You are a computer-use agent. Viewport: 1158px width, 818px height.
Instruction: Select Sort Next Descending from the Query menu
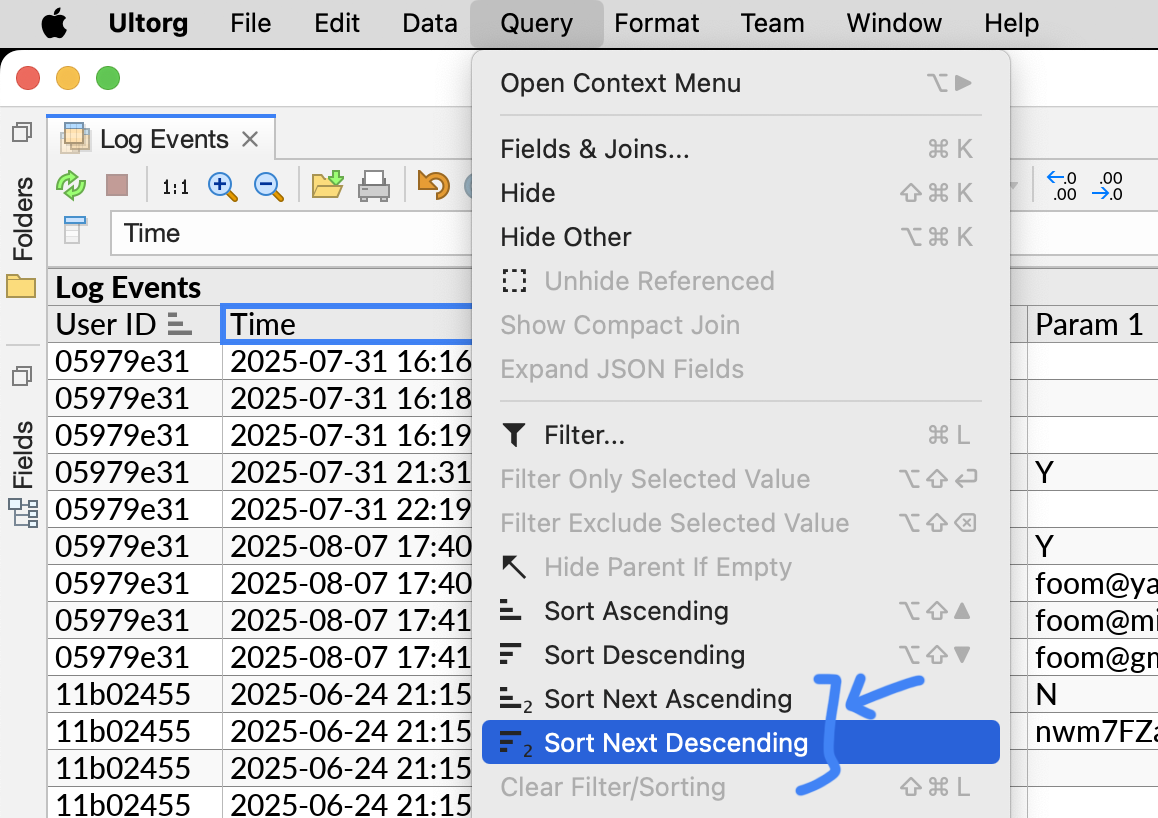tap(677, 742)
